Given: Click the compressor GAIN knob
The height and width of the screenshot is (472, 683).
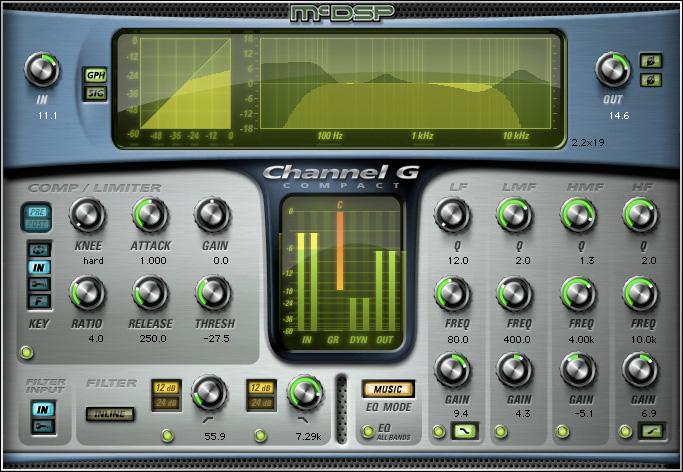Looking at the screenshot, I should click(212, 215).
